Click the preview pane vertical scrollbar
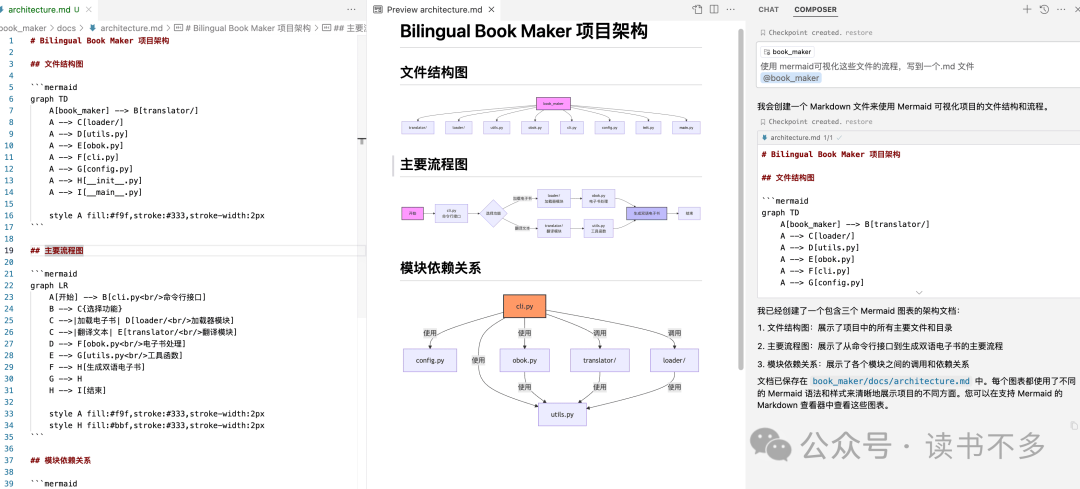Viewport: 1080px width, 489px height. click(x=740, y=198)
